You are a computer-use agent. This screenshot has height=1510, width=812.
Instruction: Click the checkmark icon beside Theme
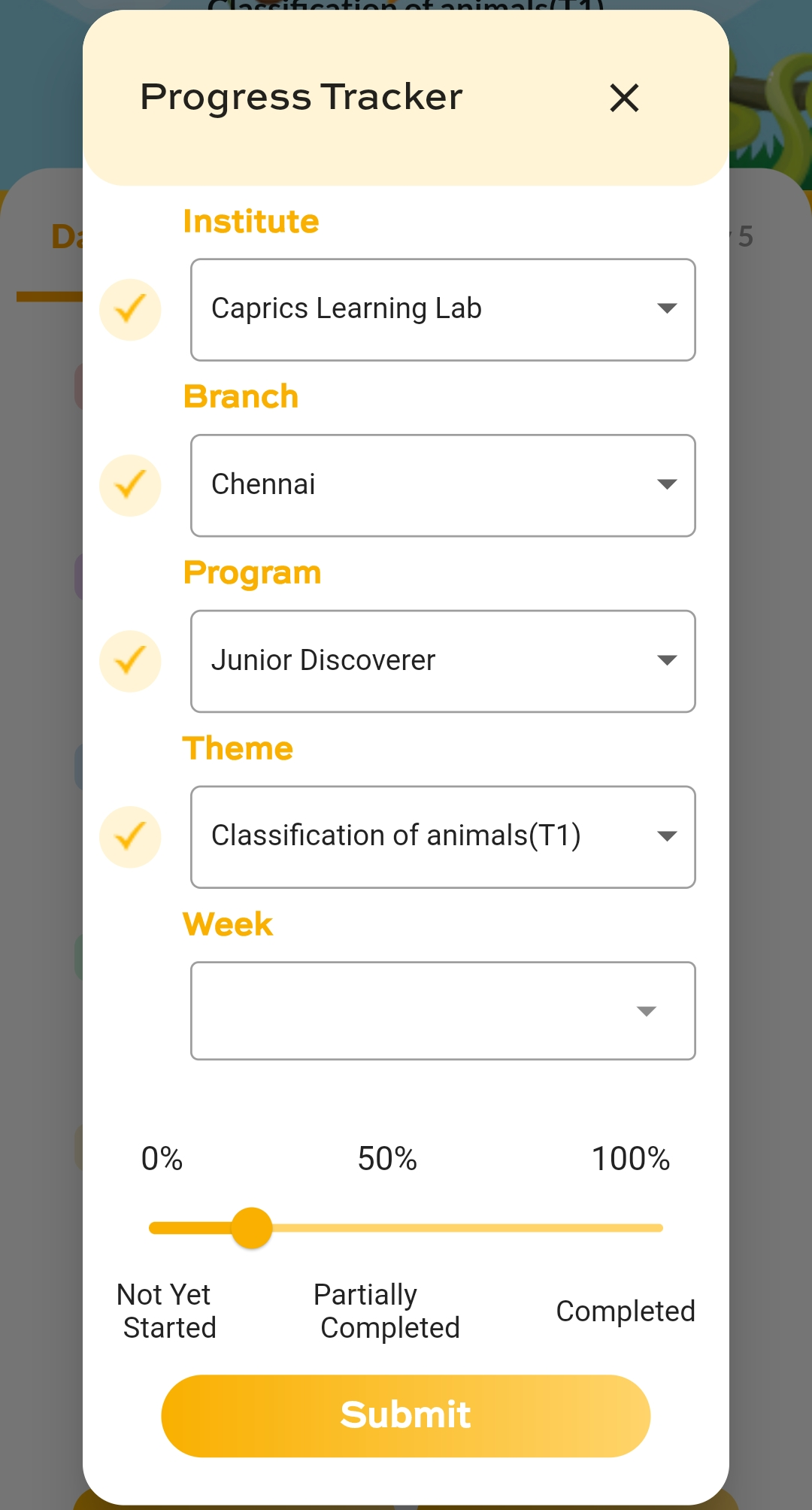coord(130,836)
